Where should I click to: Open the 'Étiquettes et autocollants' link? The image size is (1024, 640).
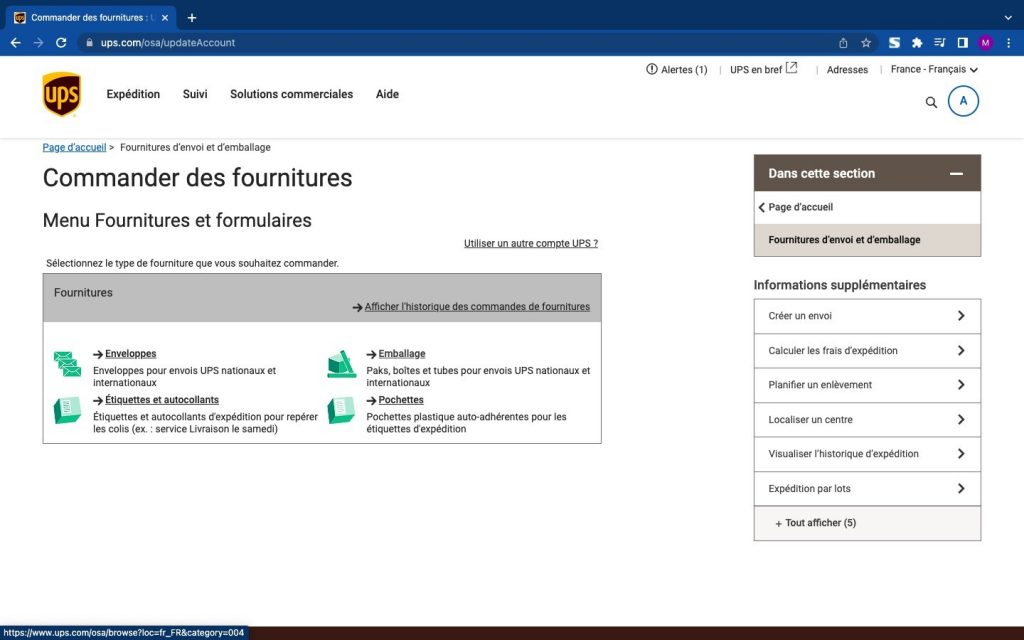[x=162, y=400]
